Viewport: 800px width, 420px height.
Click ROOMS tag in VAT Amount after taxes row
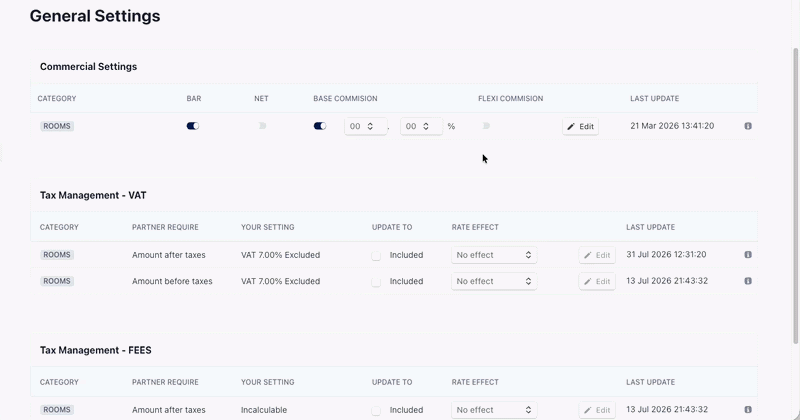(x=57, y=255)
